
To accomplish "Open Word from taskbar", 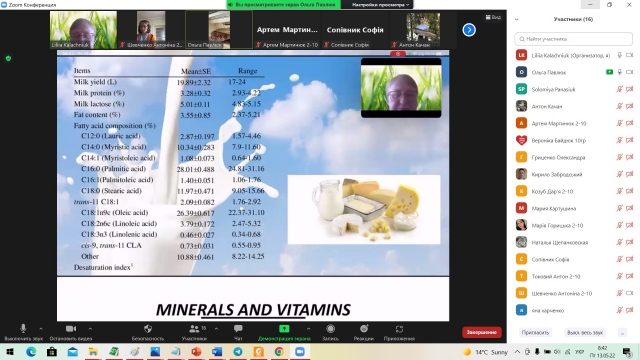I will tap(217, 352).
